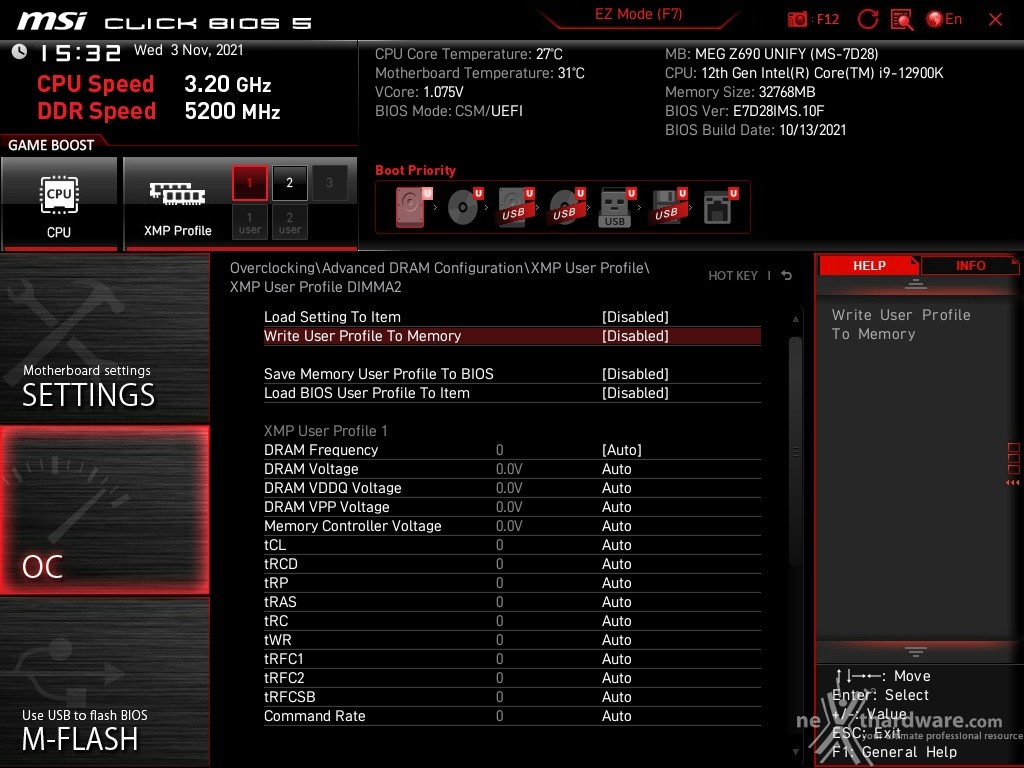Close the BIOS with the X icon
The width and height of the screenshot is (1024, 768).
tap(995, 20)
